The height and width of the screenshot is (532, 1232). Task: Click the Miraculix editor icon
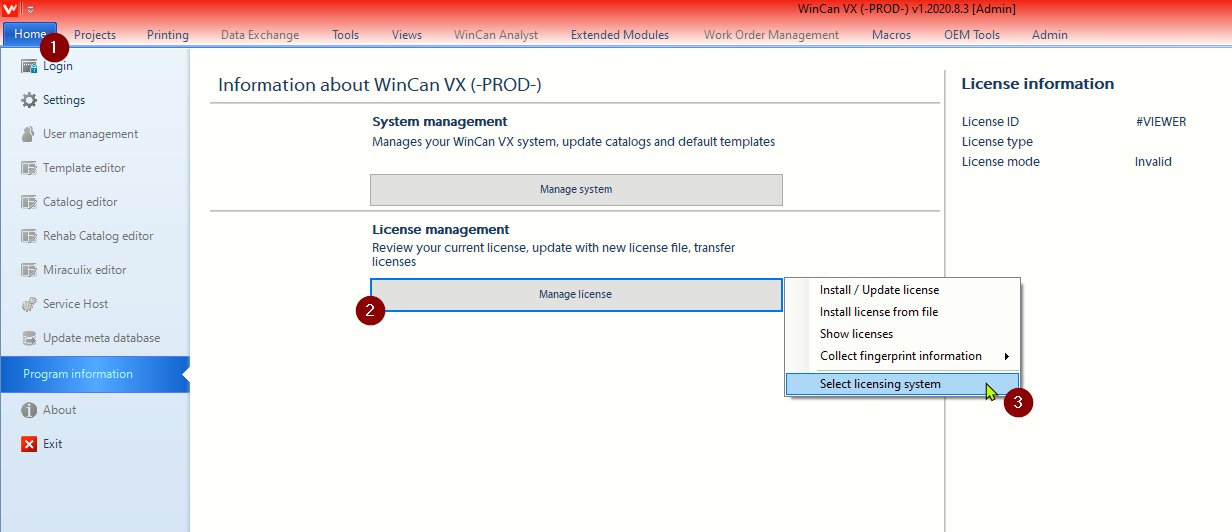[x=29, y=270]
